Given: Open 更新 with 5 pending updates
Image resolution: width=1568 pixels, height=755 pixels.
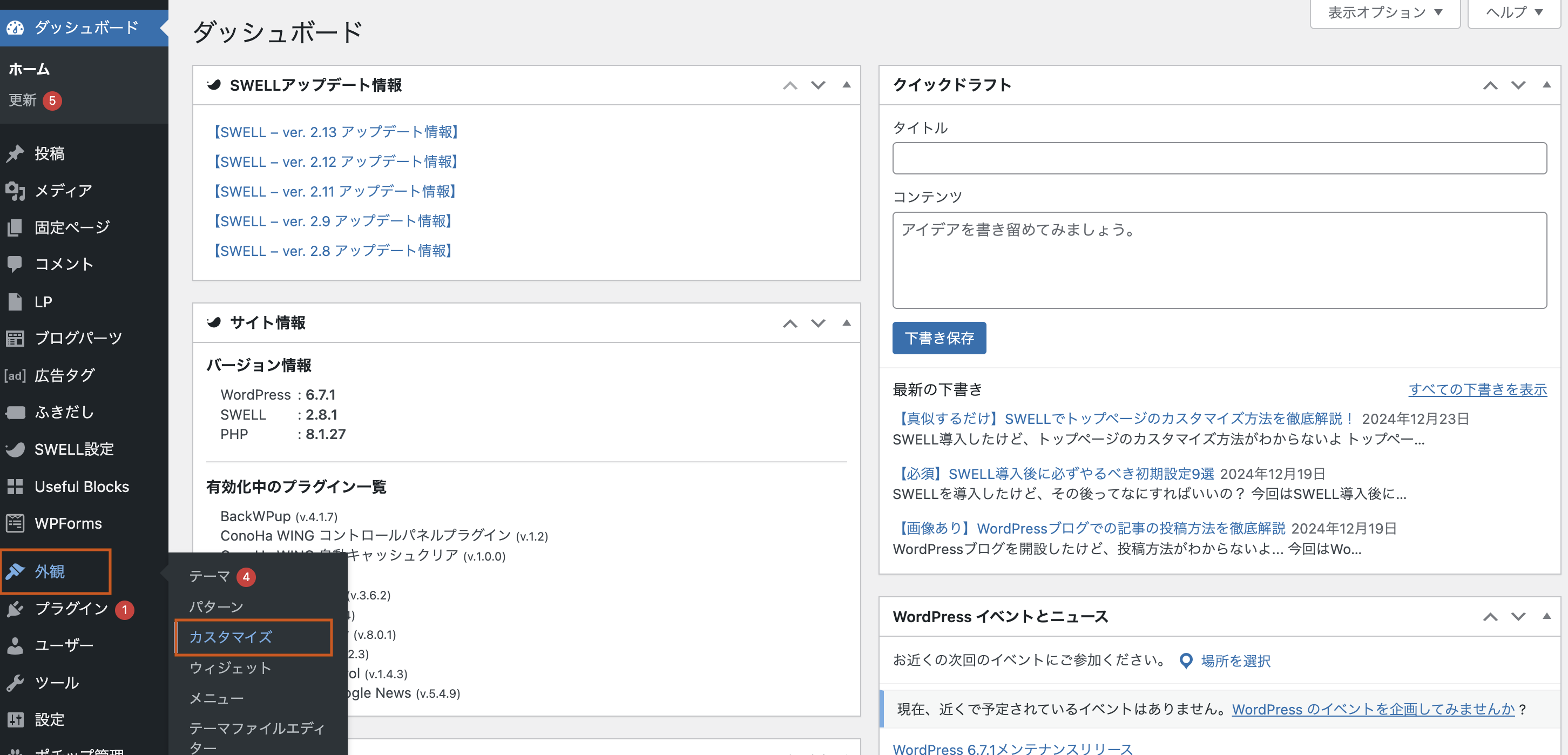Looking at the screenshot, I should pyautogui.click(x=35, y=100).
